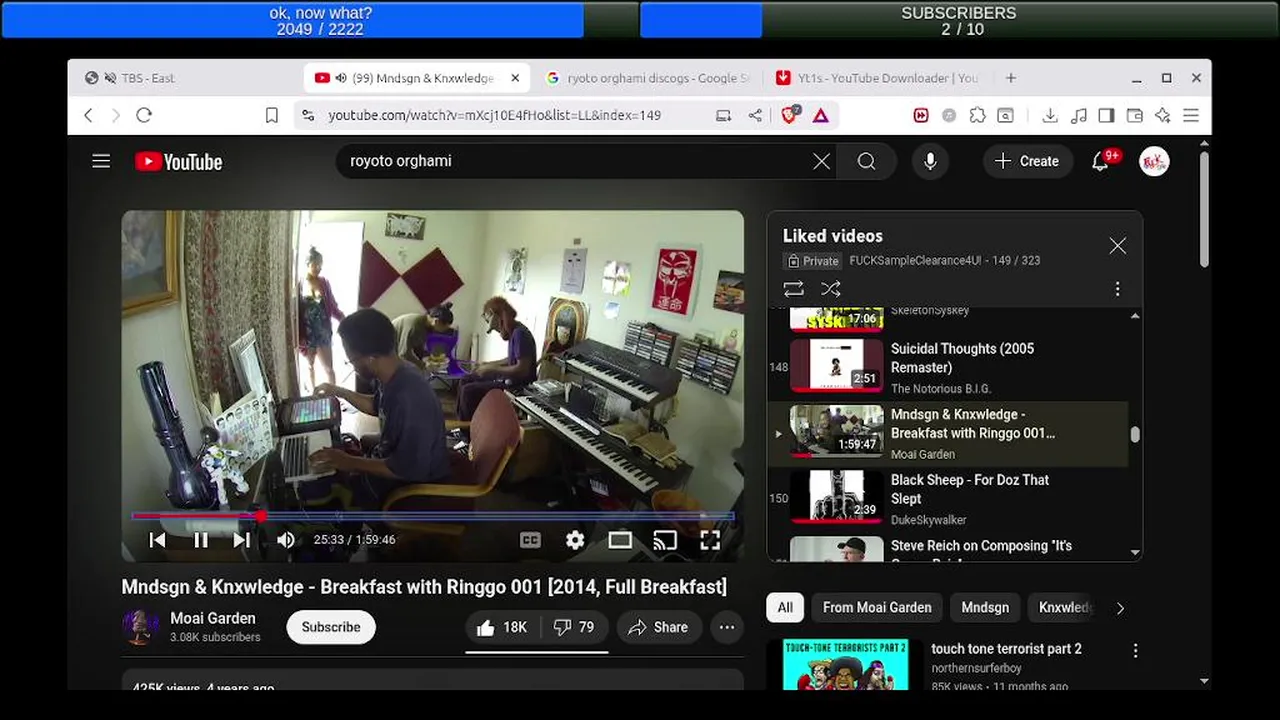1280x720 pixels.
Task: Toggle the browser sidebar panel
Action: pos(1106,116)
